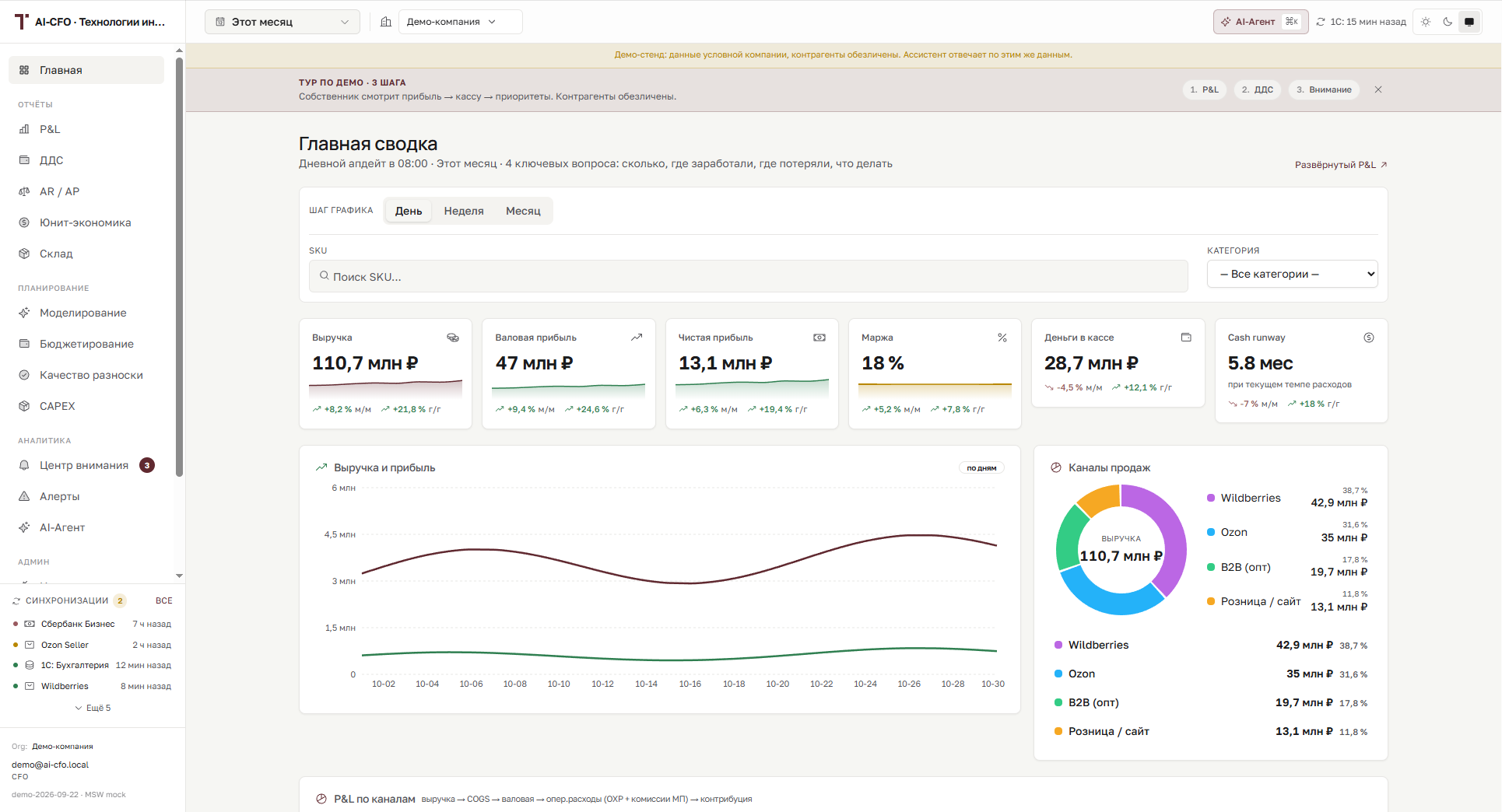
Task: Focus the Поиск SKU search field
Action: coord(749,276)
